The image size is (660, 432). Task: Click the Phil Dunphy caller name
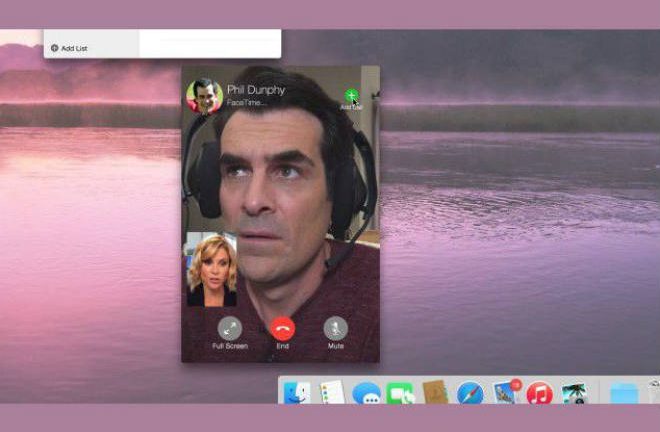coord(256,90)
